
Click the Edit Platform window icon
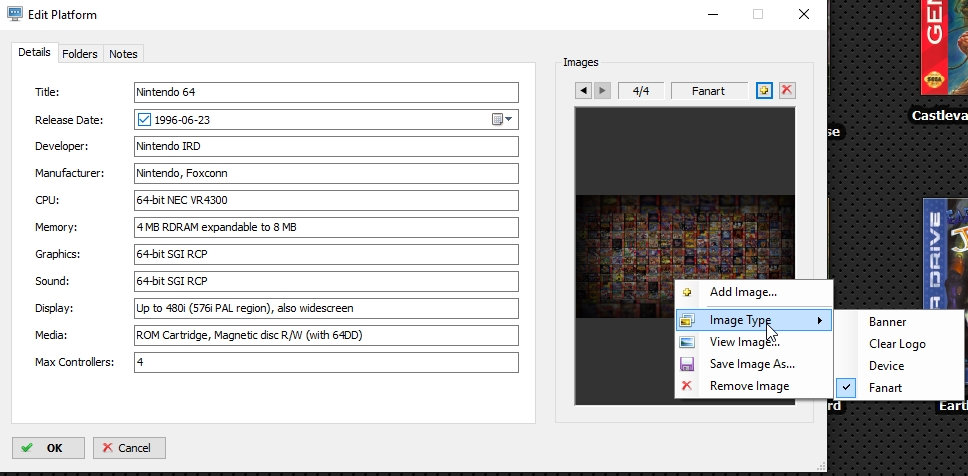click(15, 14)
